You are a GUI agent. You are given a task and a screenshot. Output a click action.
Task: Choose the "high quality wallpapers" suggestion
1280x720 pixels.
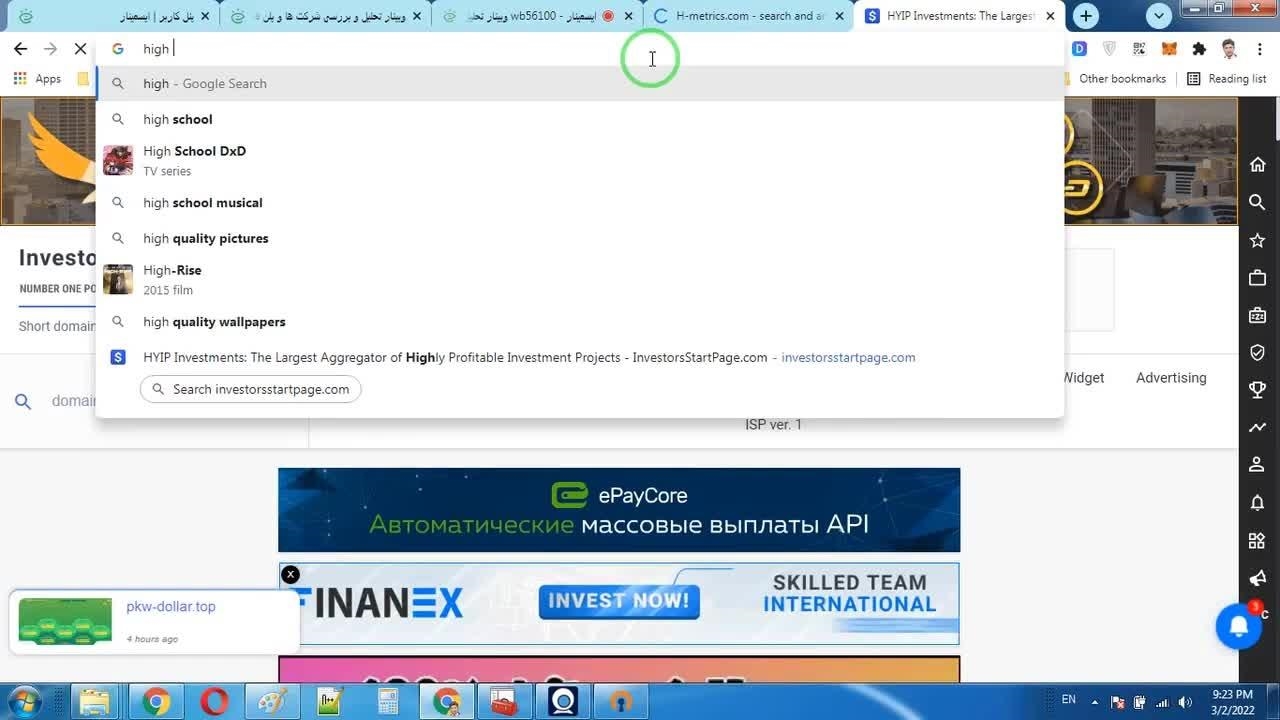214,322
